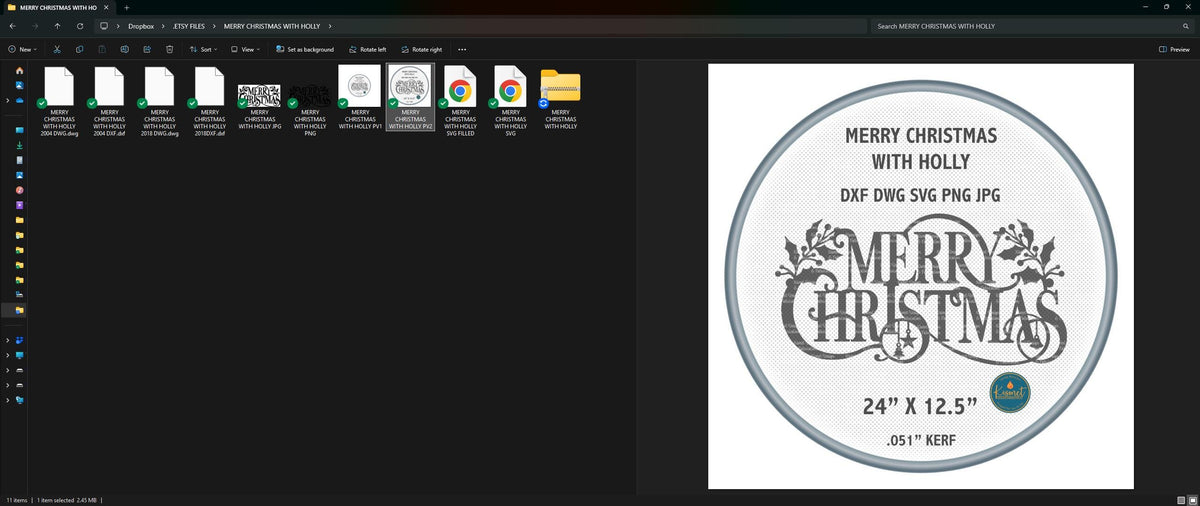Open Music shortcut in sidebar
The width and height of the screenshot is (1200, 506).
coord(19,190)
